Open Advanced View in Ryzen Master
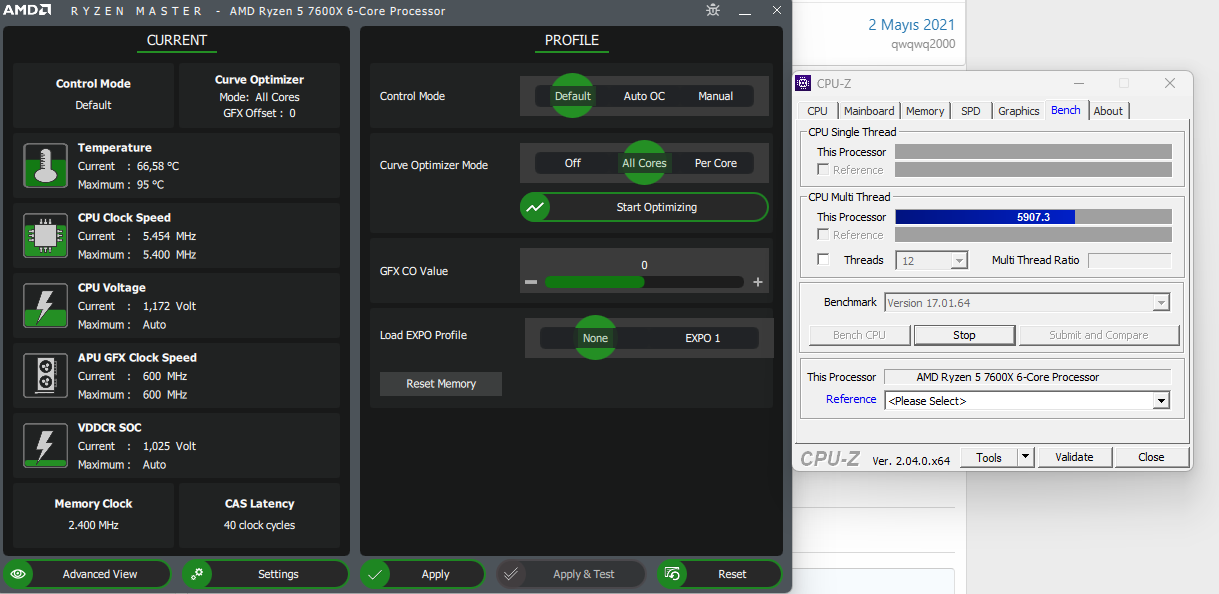Screen dimensions: 1219x594 tap(87, 574)
